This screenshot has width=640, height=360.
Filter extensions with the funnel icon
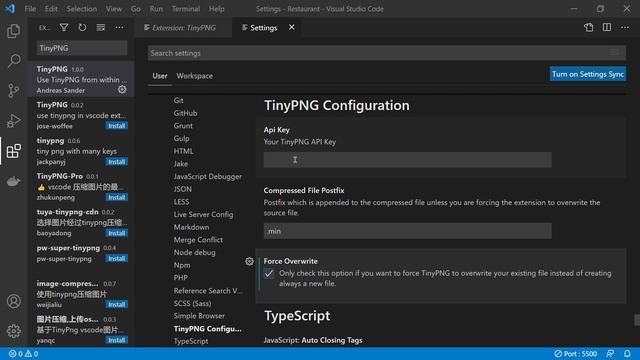[x=64, y=27]
